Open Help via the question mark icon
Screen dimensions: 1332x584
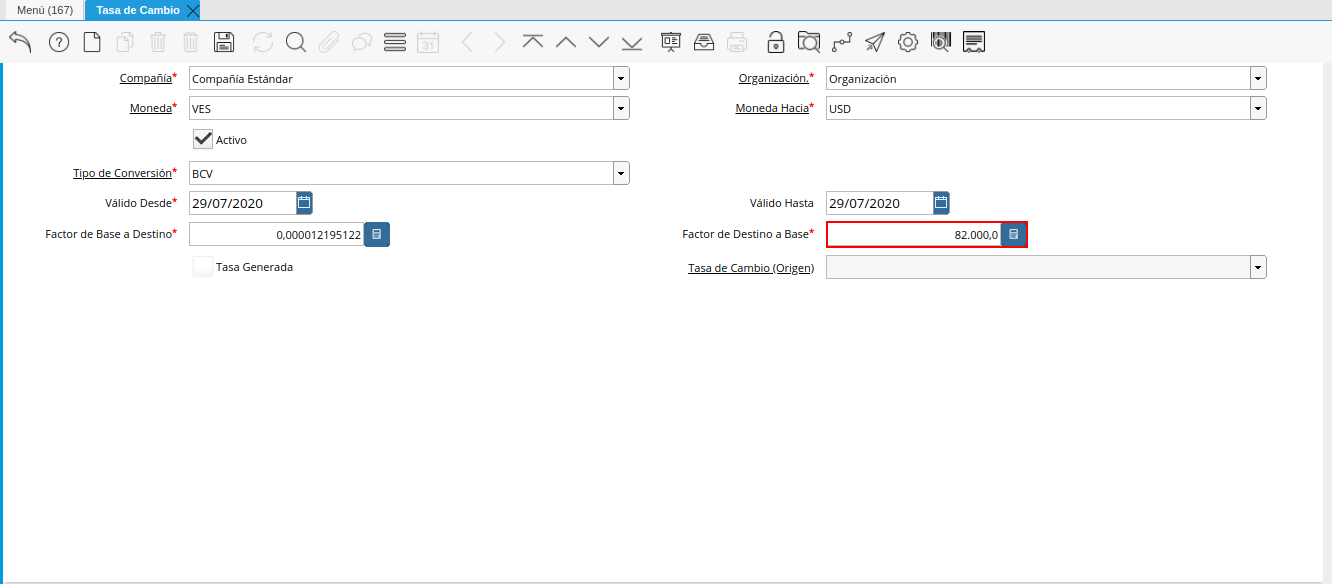(59, 42)
